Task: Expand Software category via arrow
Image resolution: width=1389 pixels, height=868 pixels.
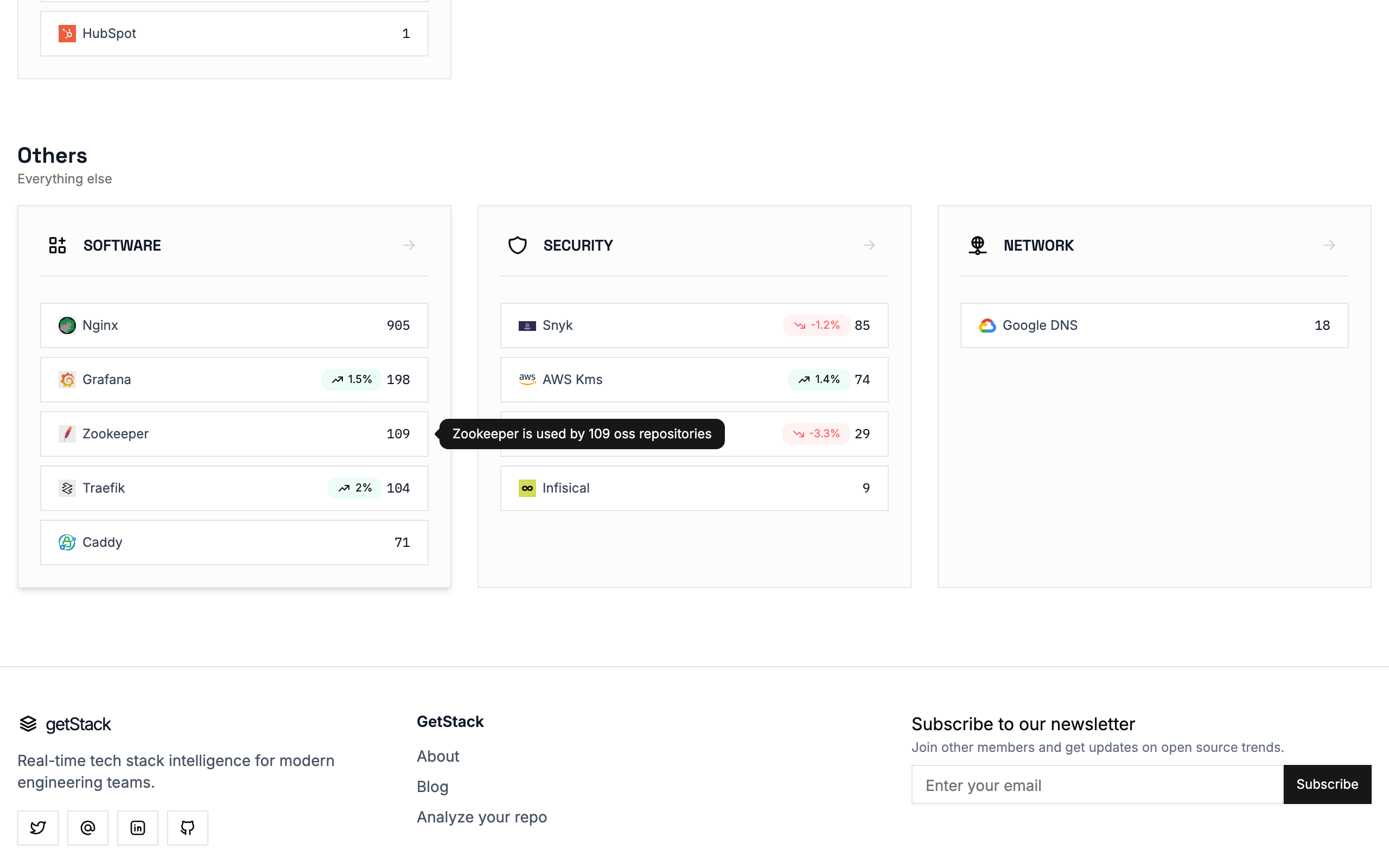Action: pos(409,245)
